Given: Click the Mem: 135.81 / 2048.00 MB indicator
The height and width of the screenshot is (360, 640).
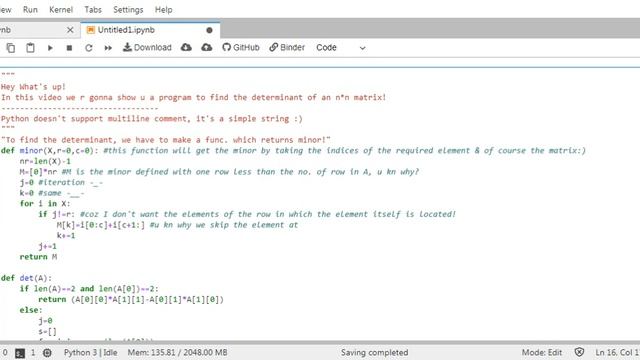Looking at the screenshot, I should tap(177, 352).
